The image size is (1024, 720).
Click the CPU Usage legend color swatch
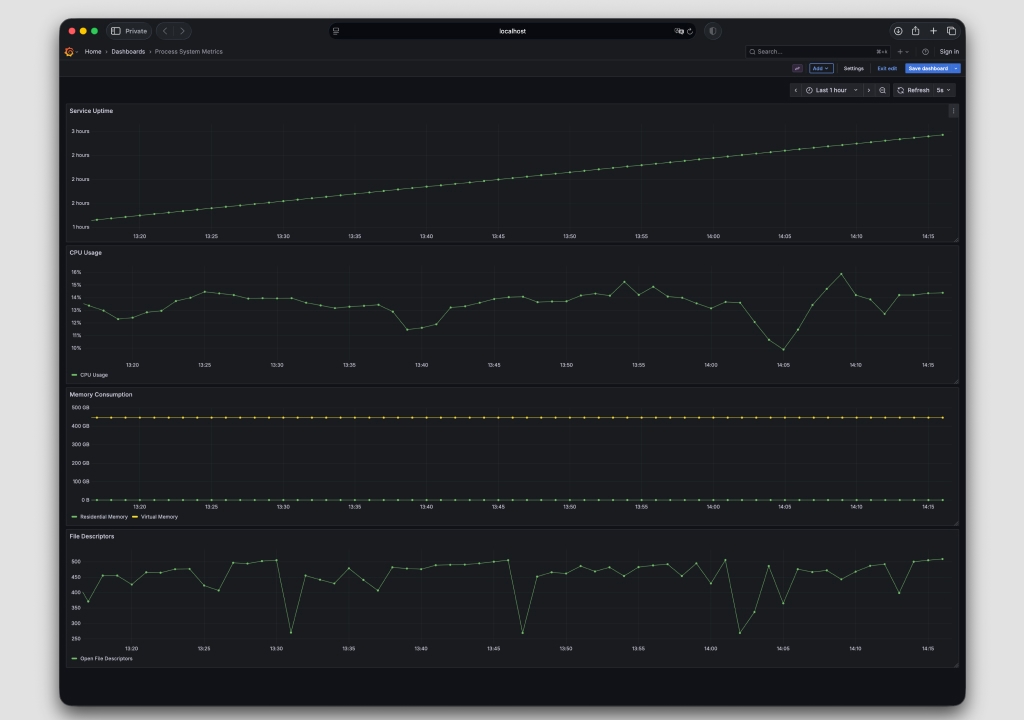73,375
